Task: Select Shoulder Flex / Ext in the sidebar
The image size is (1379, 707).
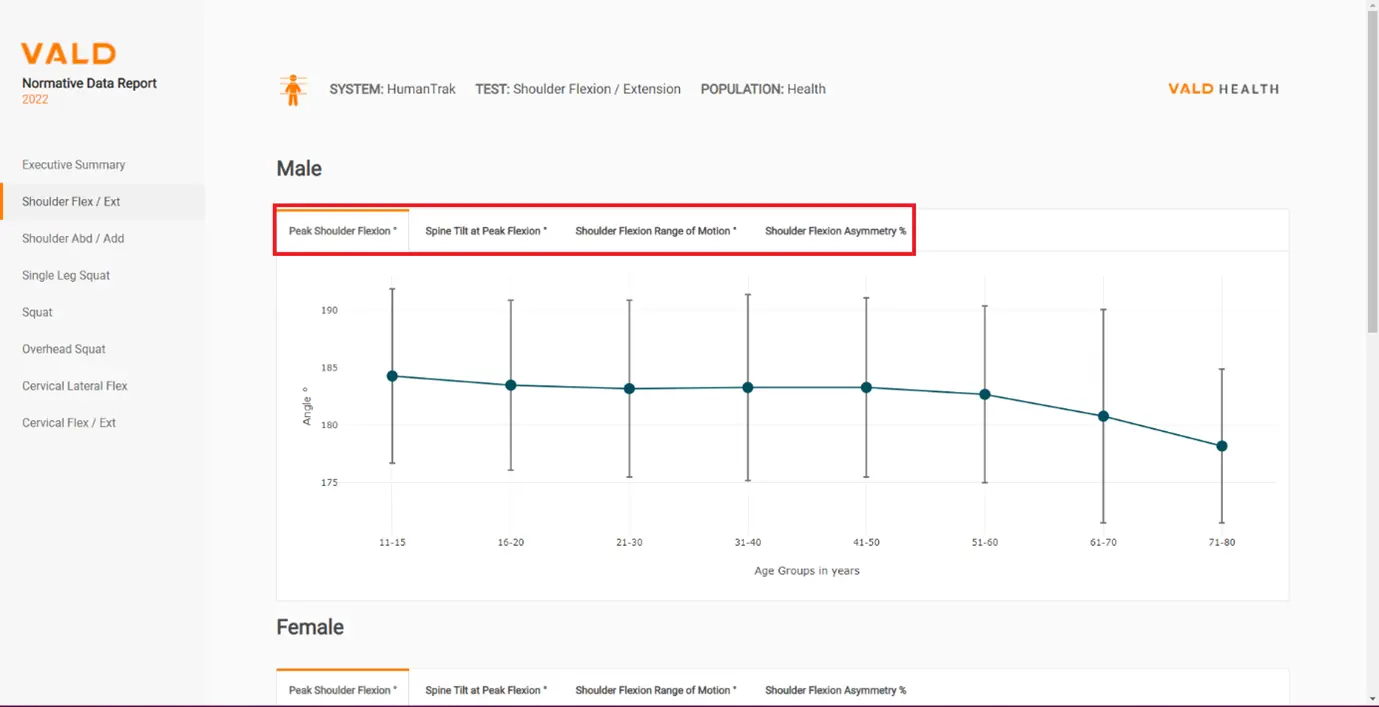Action: tap(71, 202)
